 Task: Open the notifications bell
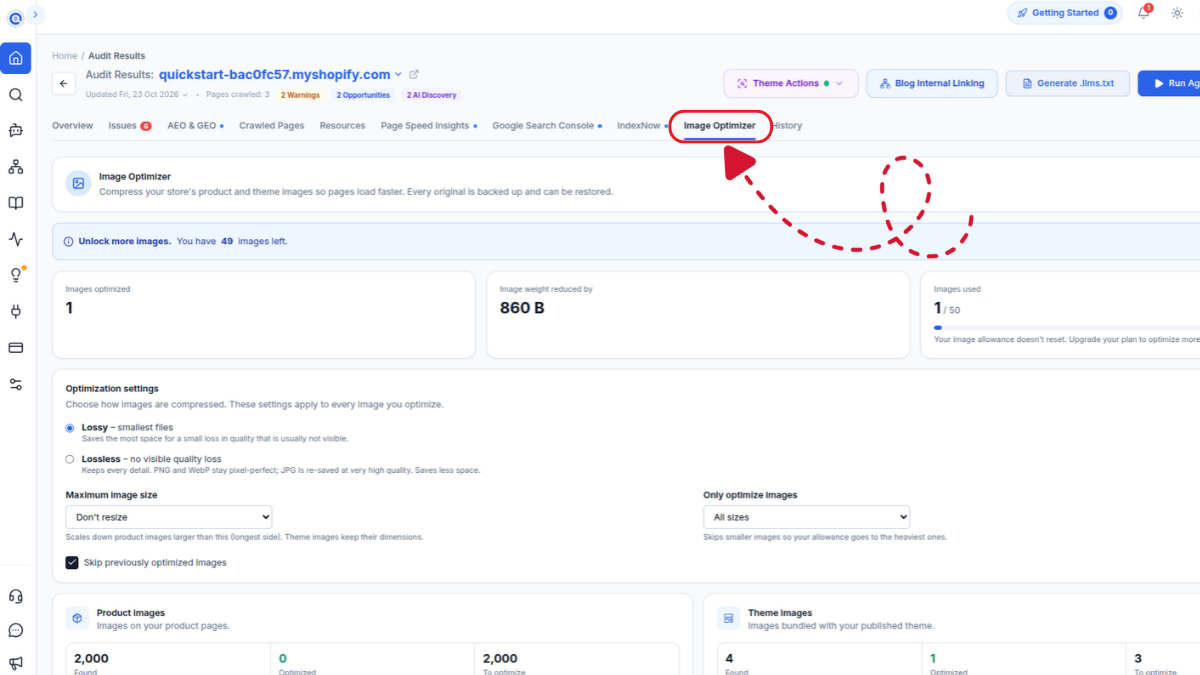[1144, 13]
